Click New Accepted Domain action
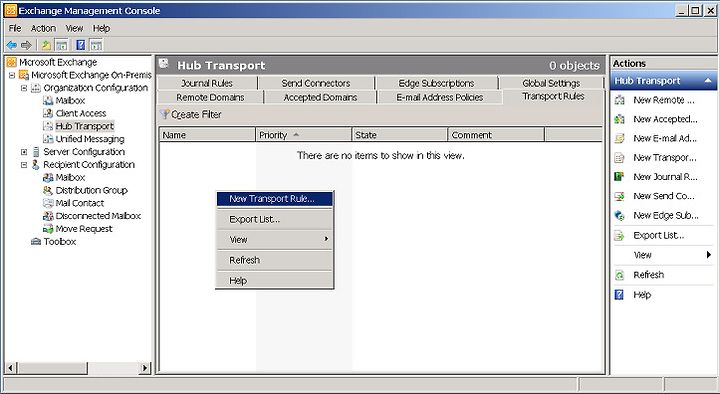This screenshot has height=394, width=720. coord(664,119)
